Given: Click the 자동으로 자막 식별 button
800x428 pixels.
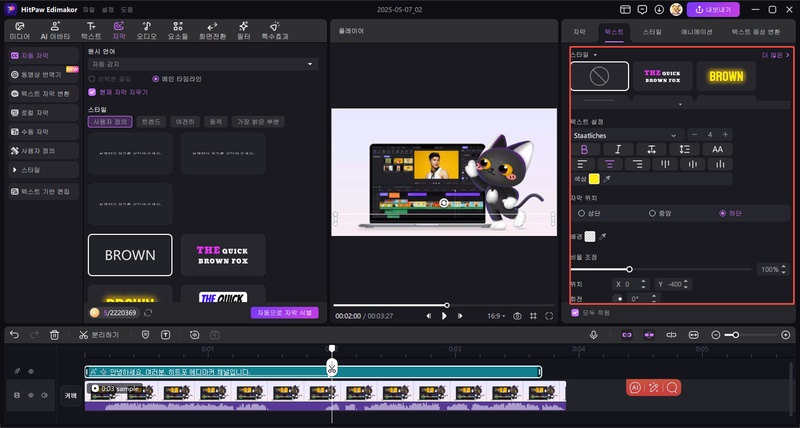Looking at the screenshot, I should tap(285, 313).
